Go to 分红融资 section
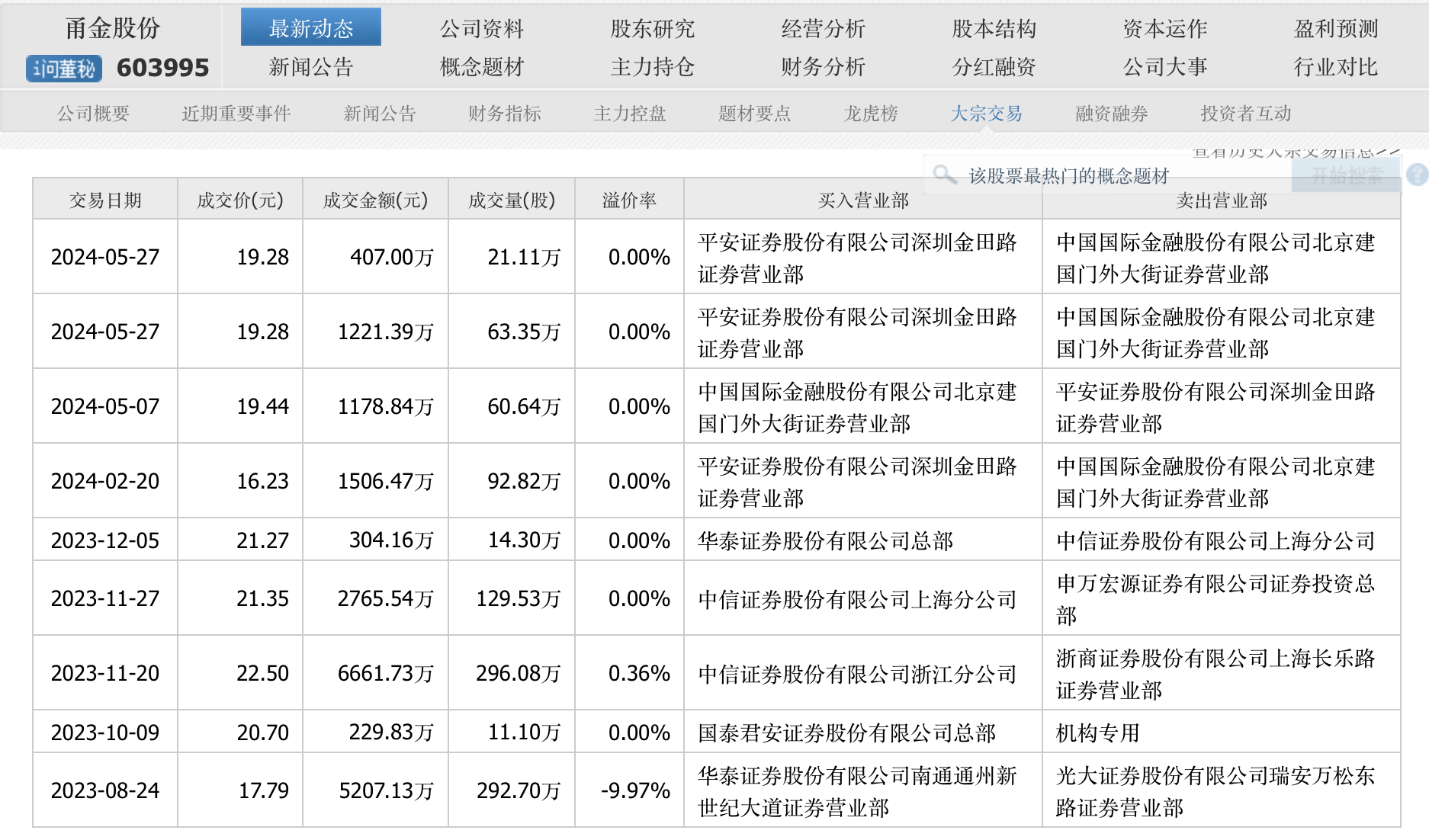Viewport: 1429px width, 840px height. tap(994, 67)
